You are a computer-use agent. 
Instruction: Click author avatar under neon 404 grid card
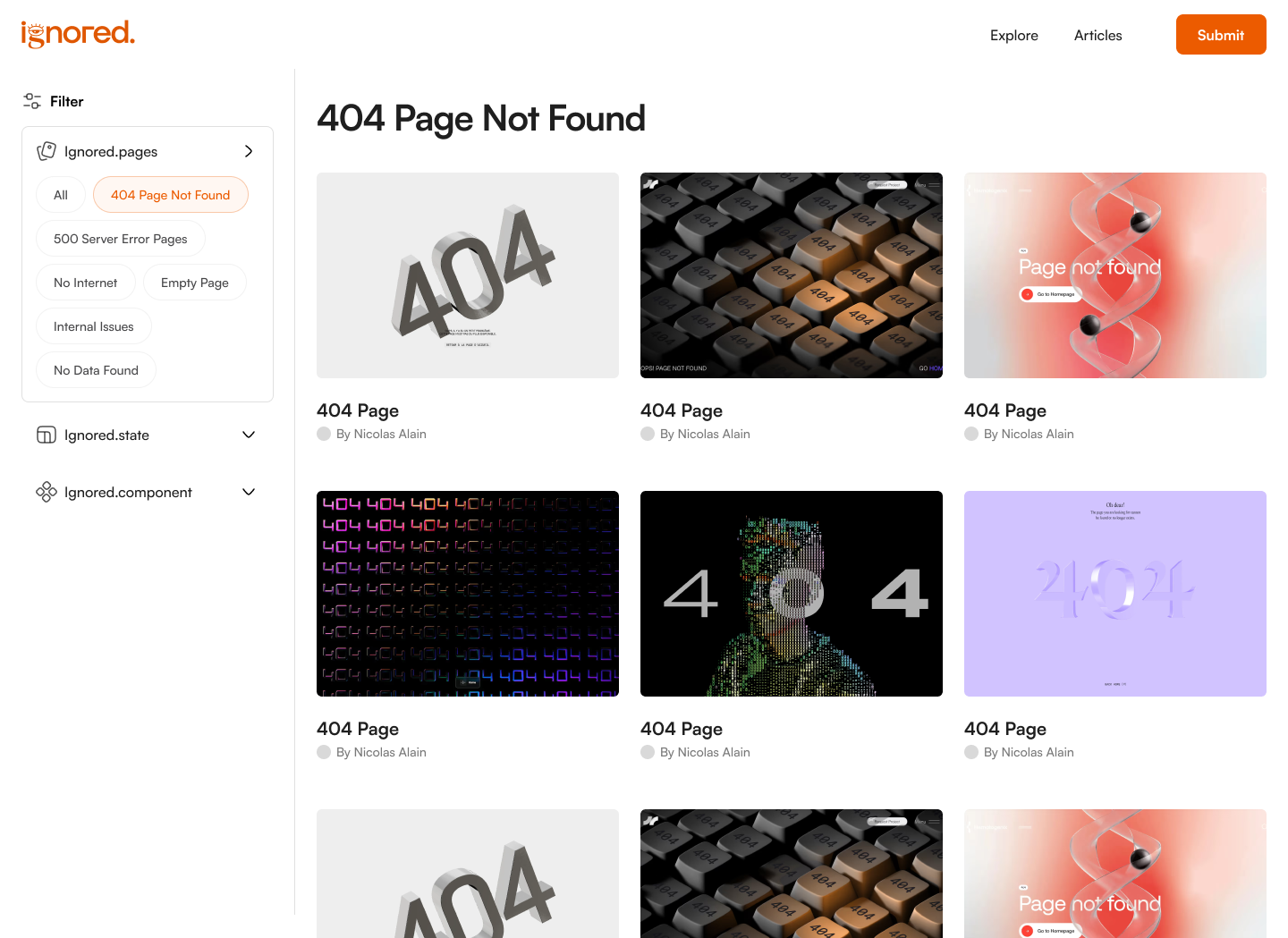[x=324, y=752]
